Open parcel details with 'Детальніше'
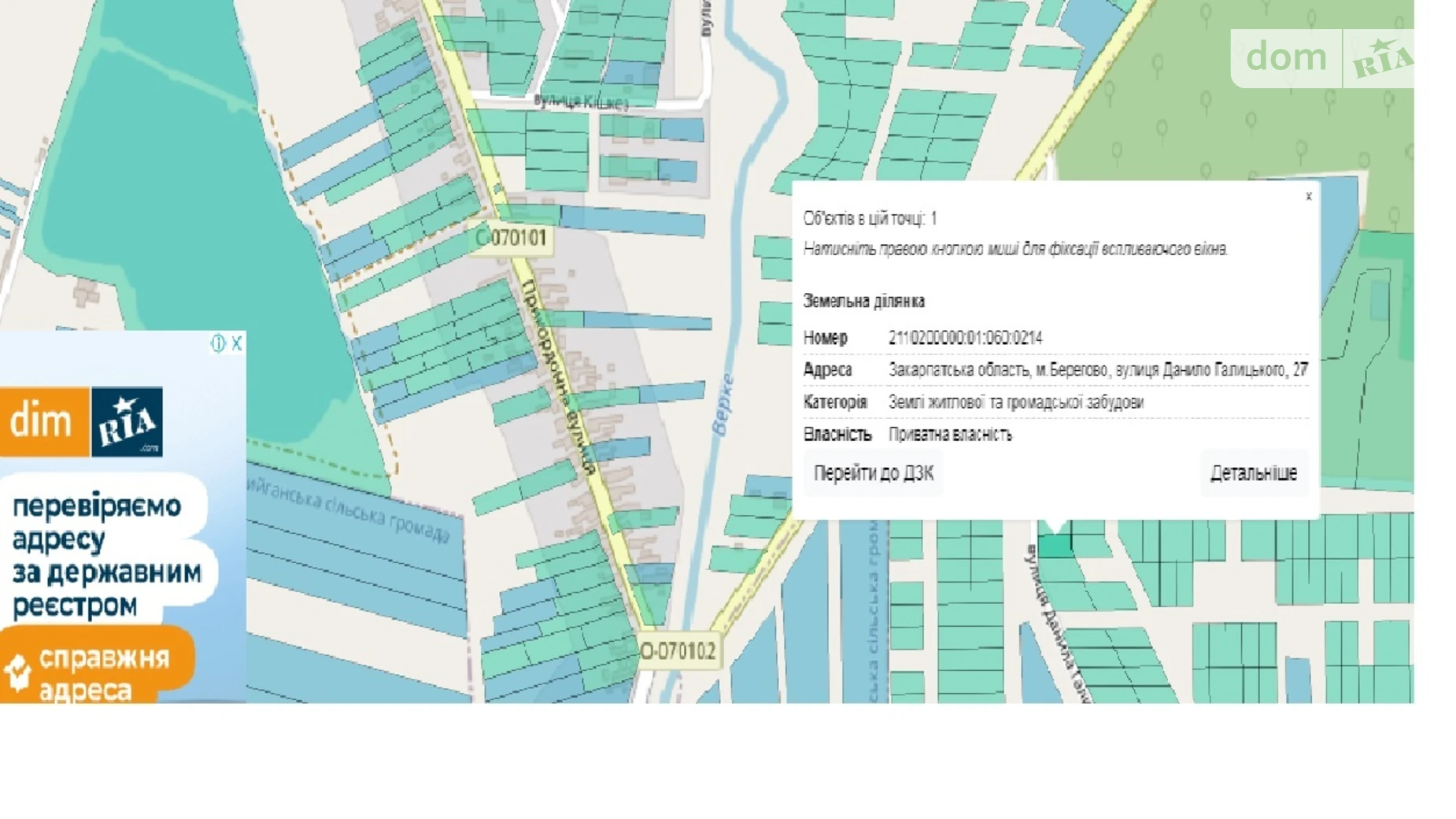The width and height of the screenshot is (1456, 819). point(1253,473)
